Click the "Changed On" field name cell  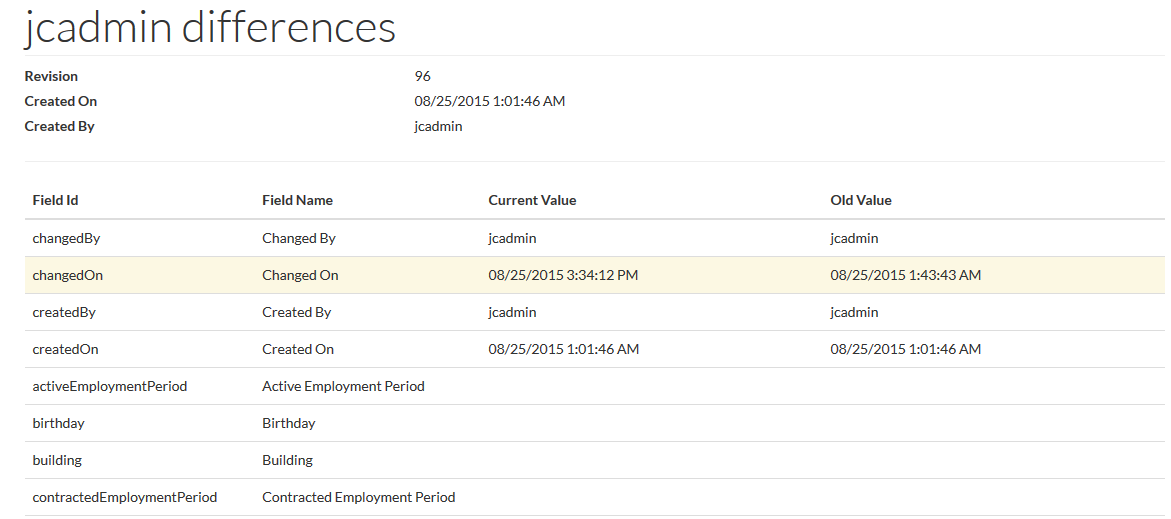pyautogui.click(x=300, y=275)
